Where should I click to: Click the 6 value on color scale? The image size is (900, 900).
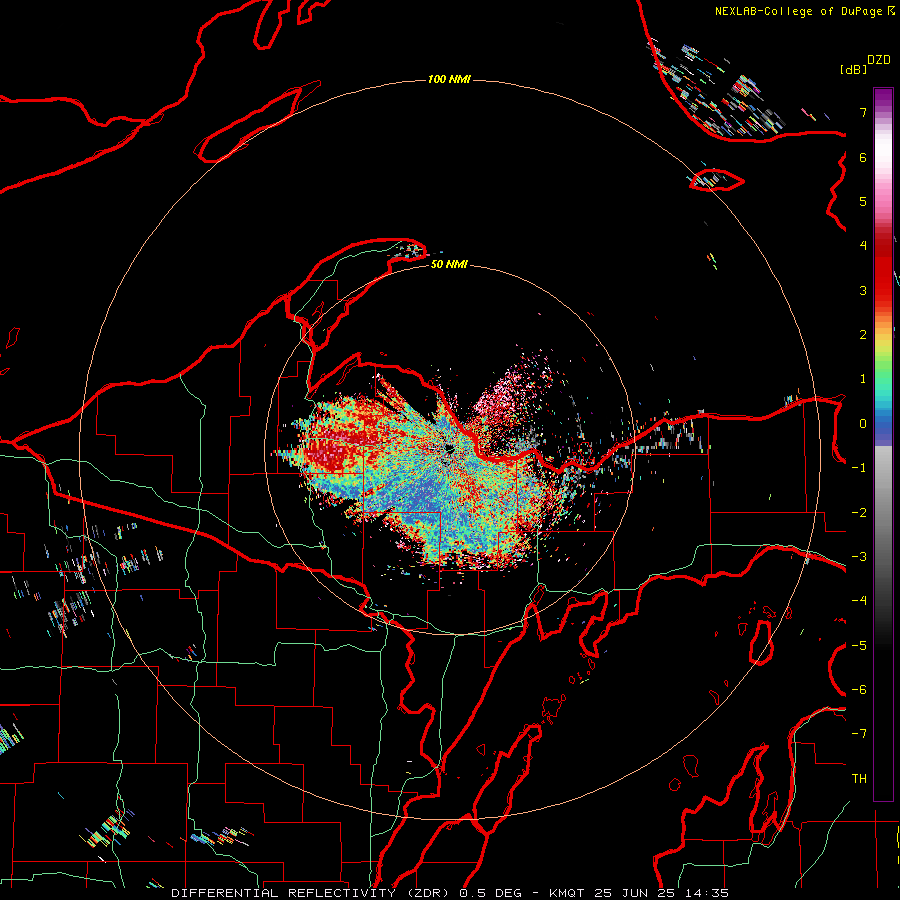tap(863, 157)
